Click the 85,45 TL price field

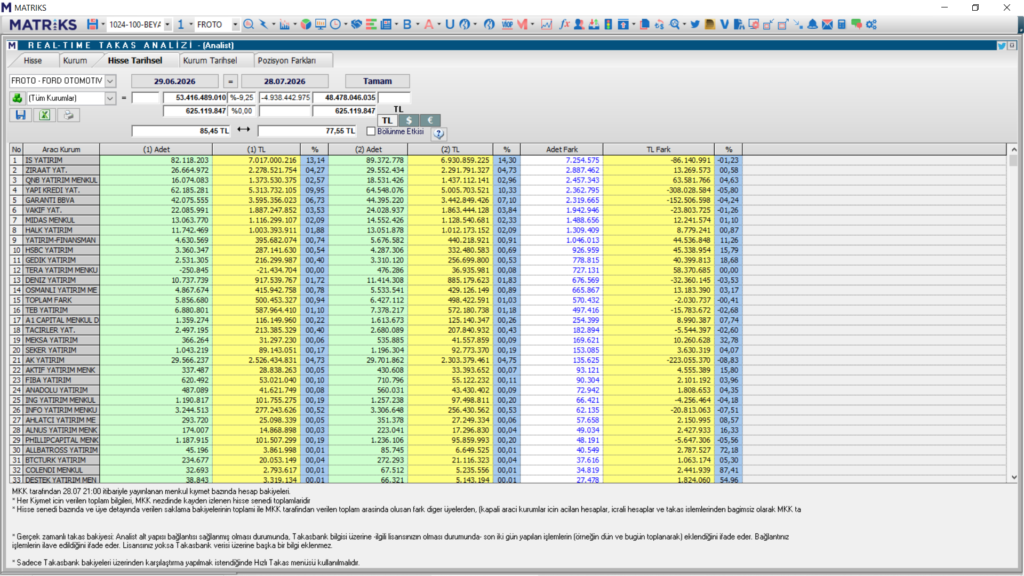(x=181, y=131)
